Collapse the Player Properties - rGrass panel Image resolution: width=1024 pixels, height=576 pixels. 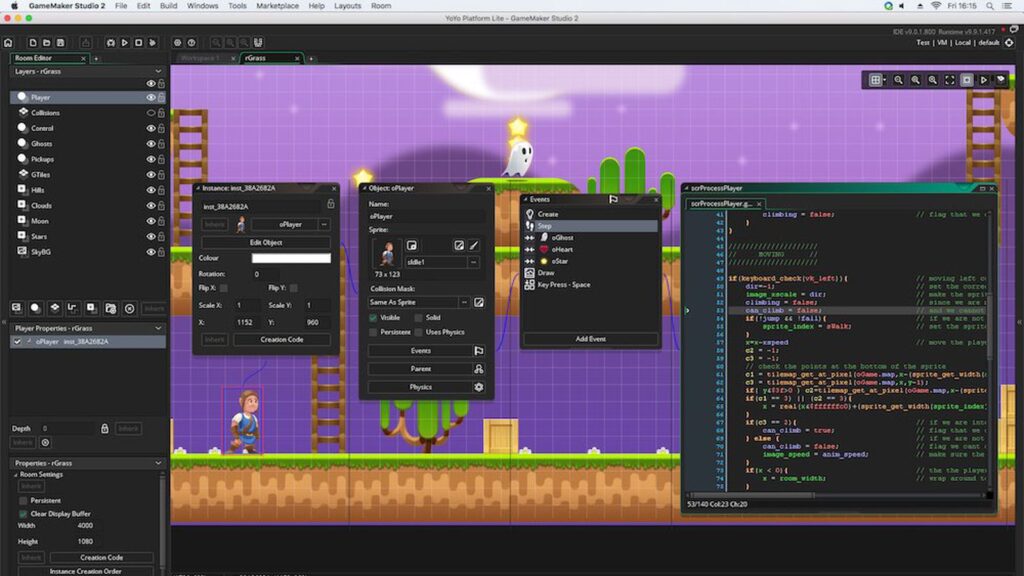tap(158, 328)
